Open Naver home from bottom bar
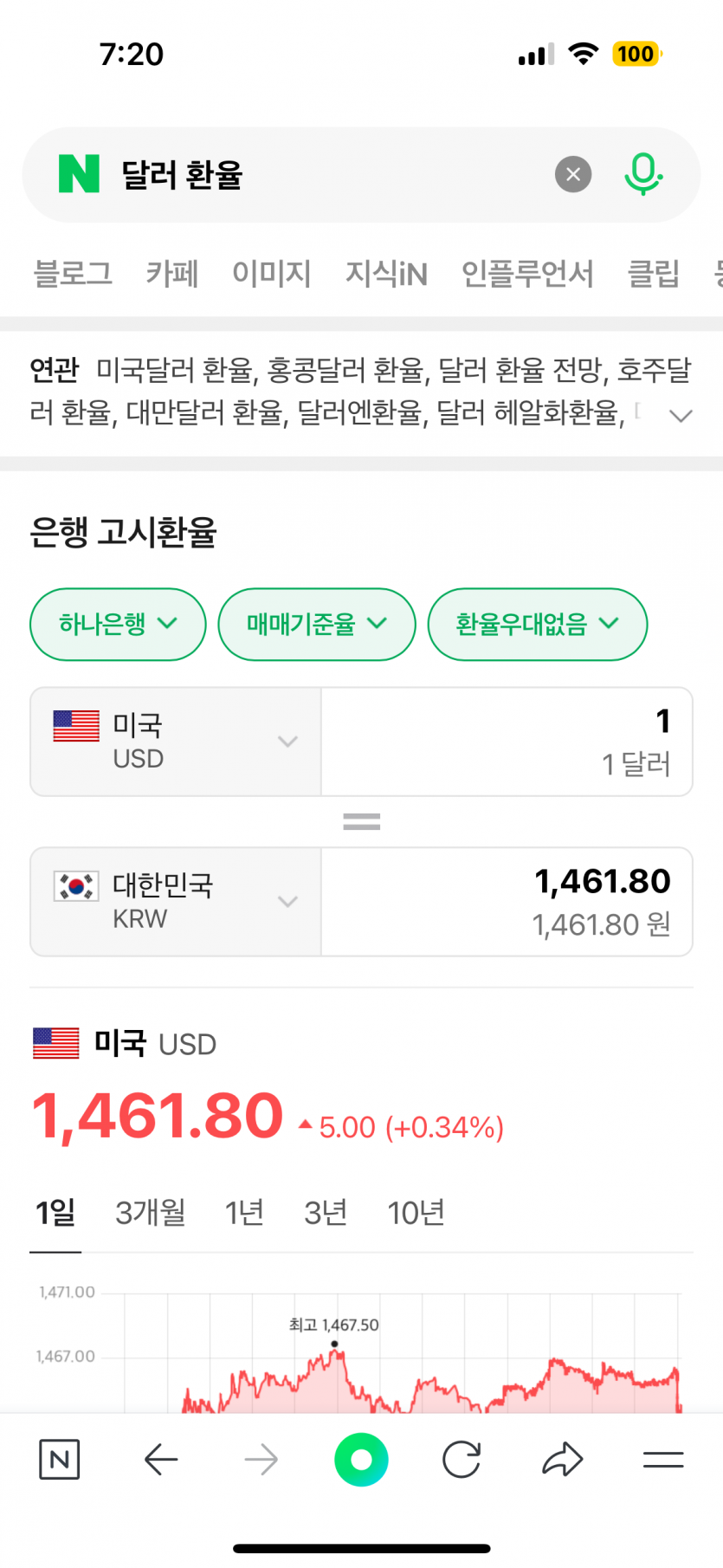Viewport: 723px width, 1568px height. tap(59, 1460)
